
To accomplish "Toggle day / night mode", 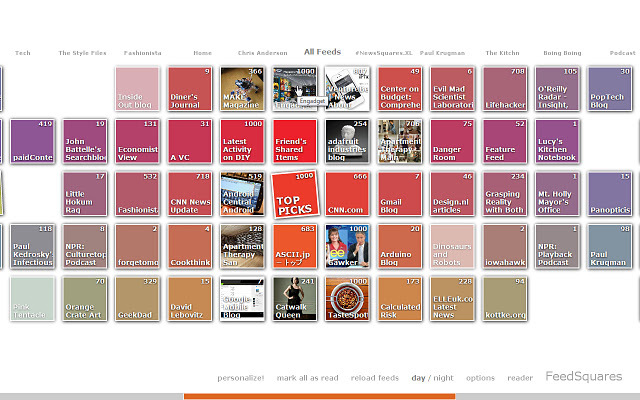I will (432, 378).
